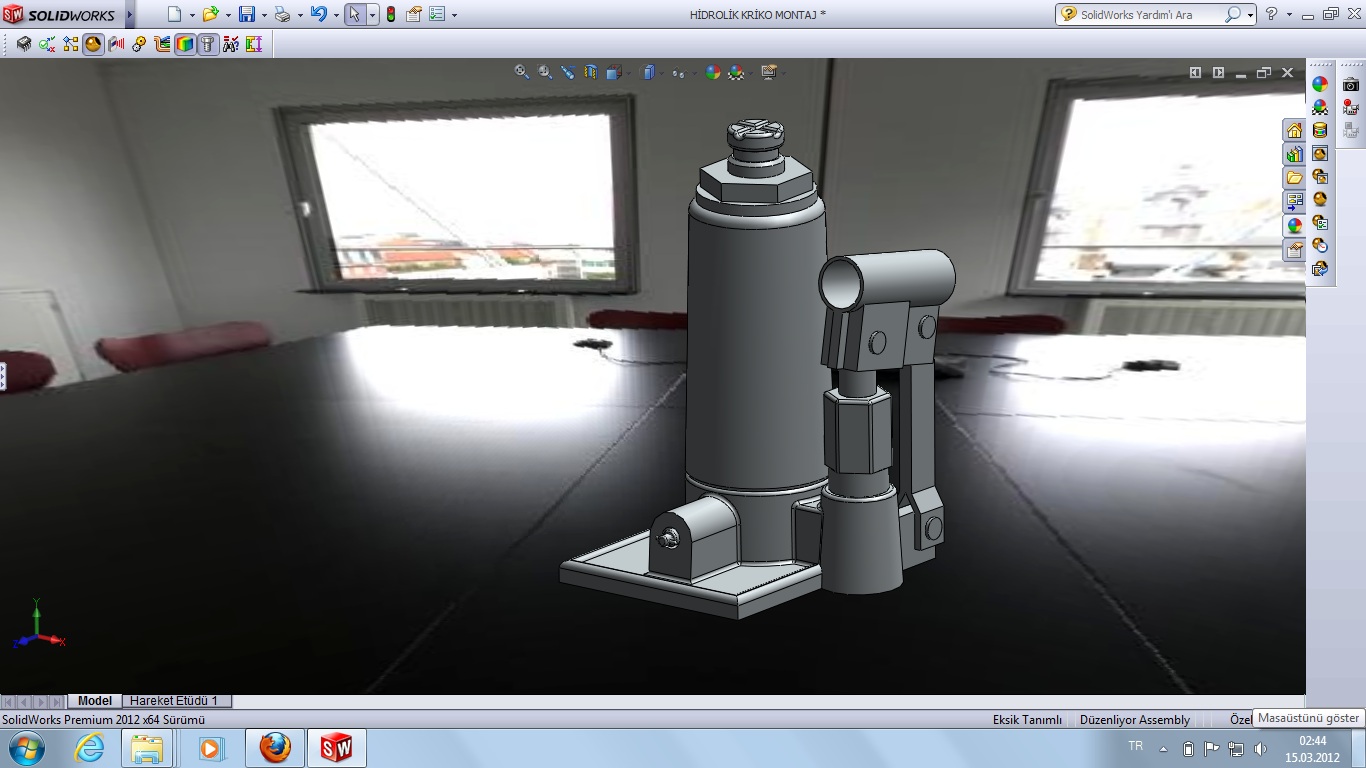Open Appearances, Scenes and Decals tab
The image size is (1366, 768).
(x=1294, y=226)
